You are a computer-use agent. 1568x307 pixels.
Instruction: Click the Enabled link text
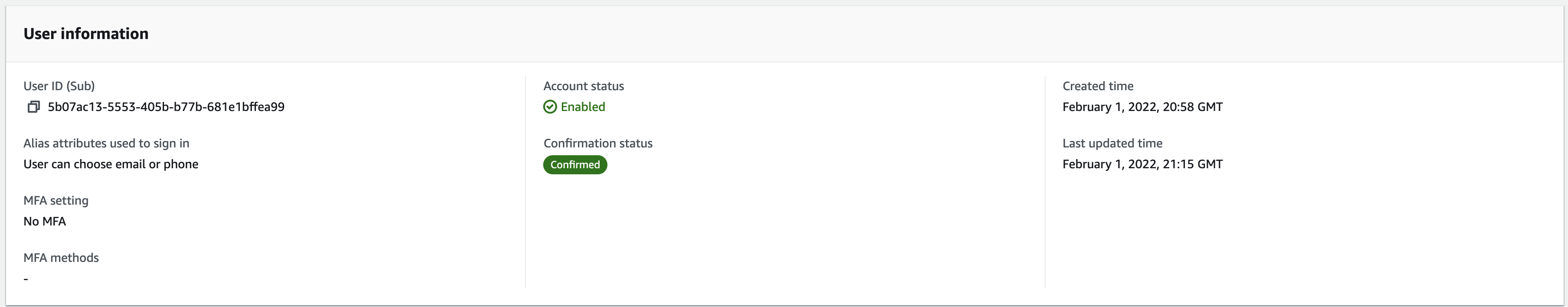coord(582,107)
